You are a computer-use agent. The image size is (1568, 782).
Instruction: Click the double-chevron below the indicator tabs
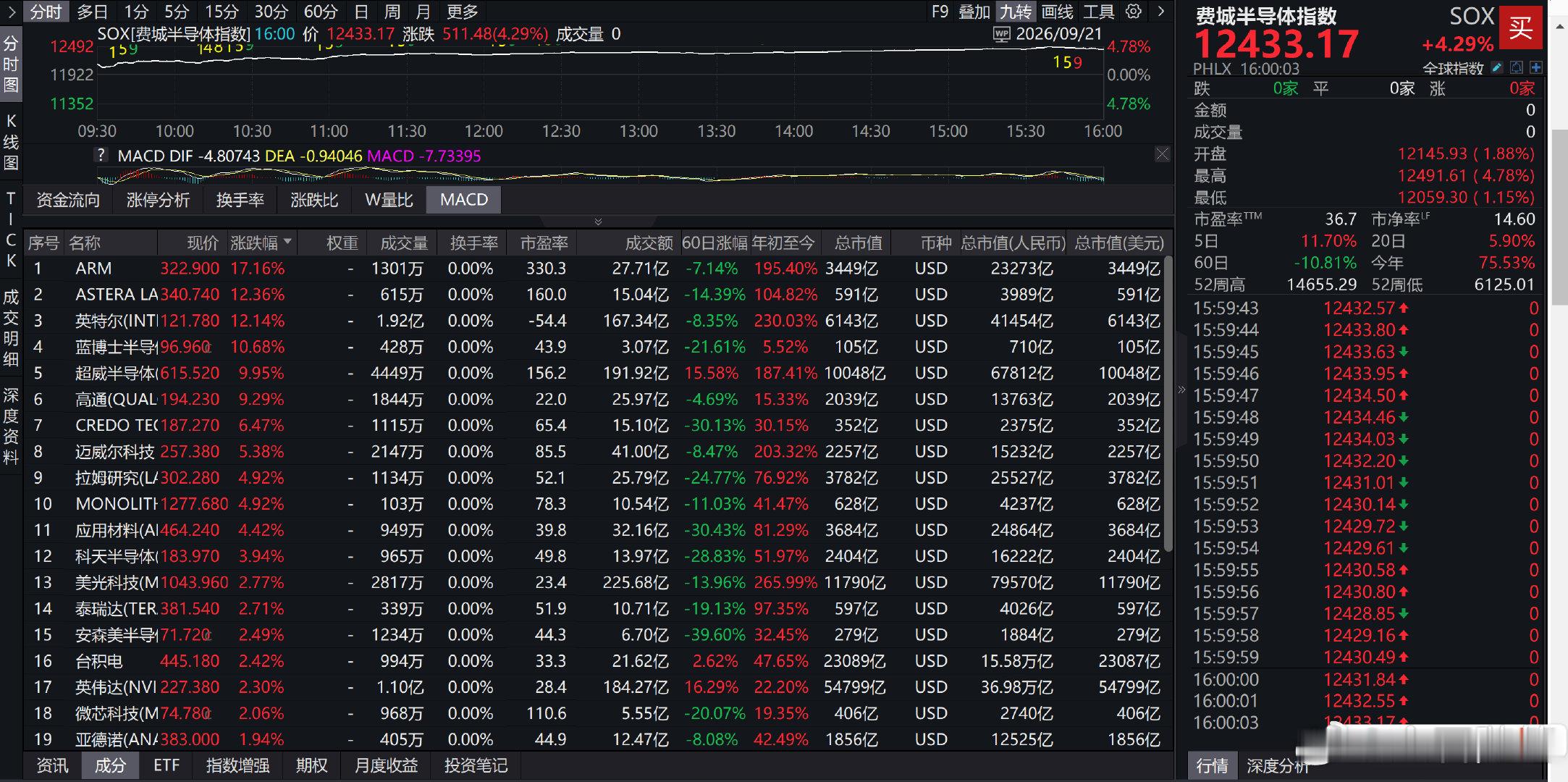[x=597, y=221]
